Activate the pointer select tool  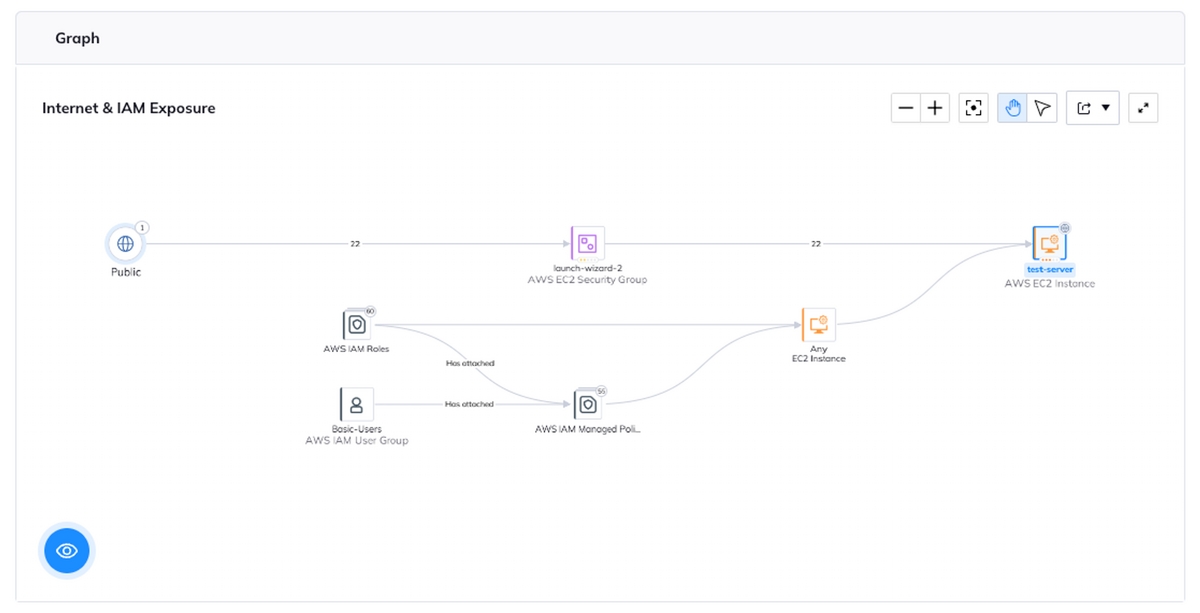click(x=1042, y=108)
